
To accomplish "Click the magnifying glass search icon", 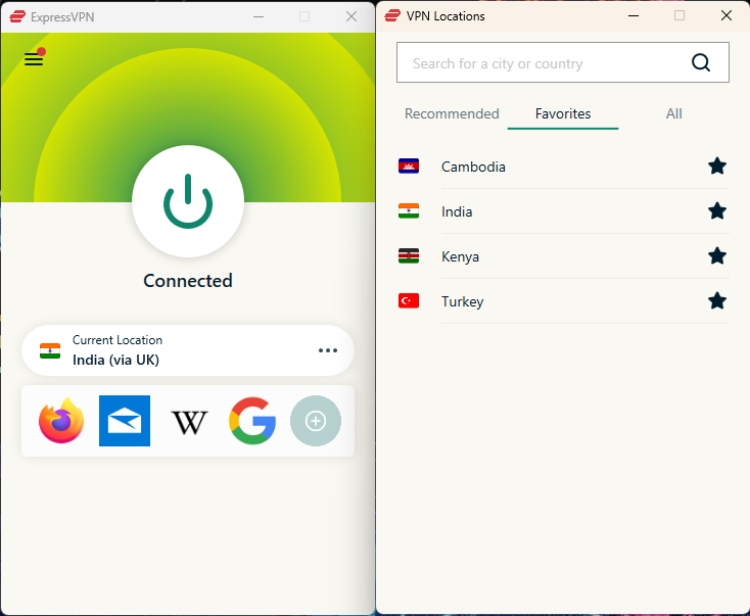I will point(701,63).
